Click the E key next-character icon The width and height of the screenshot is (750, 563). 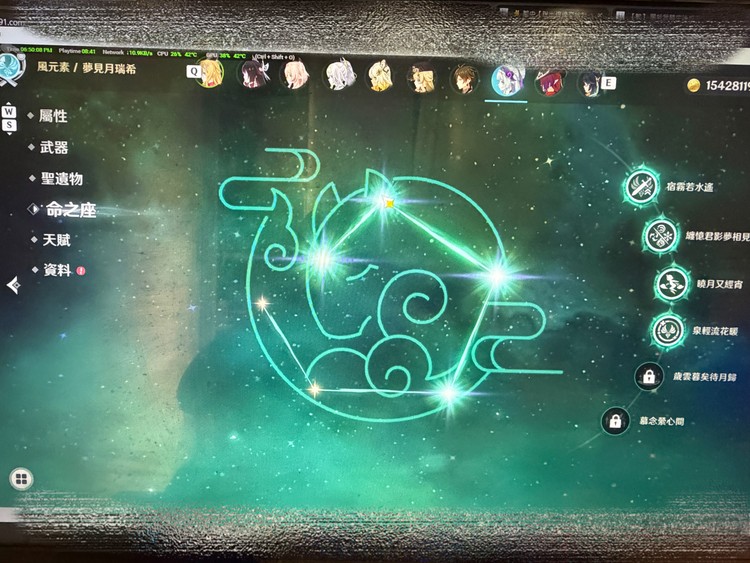click(608, 83)
